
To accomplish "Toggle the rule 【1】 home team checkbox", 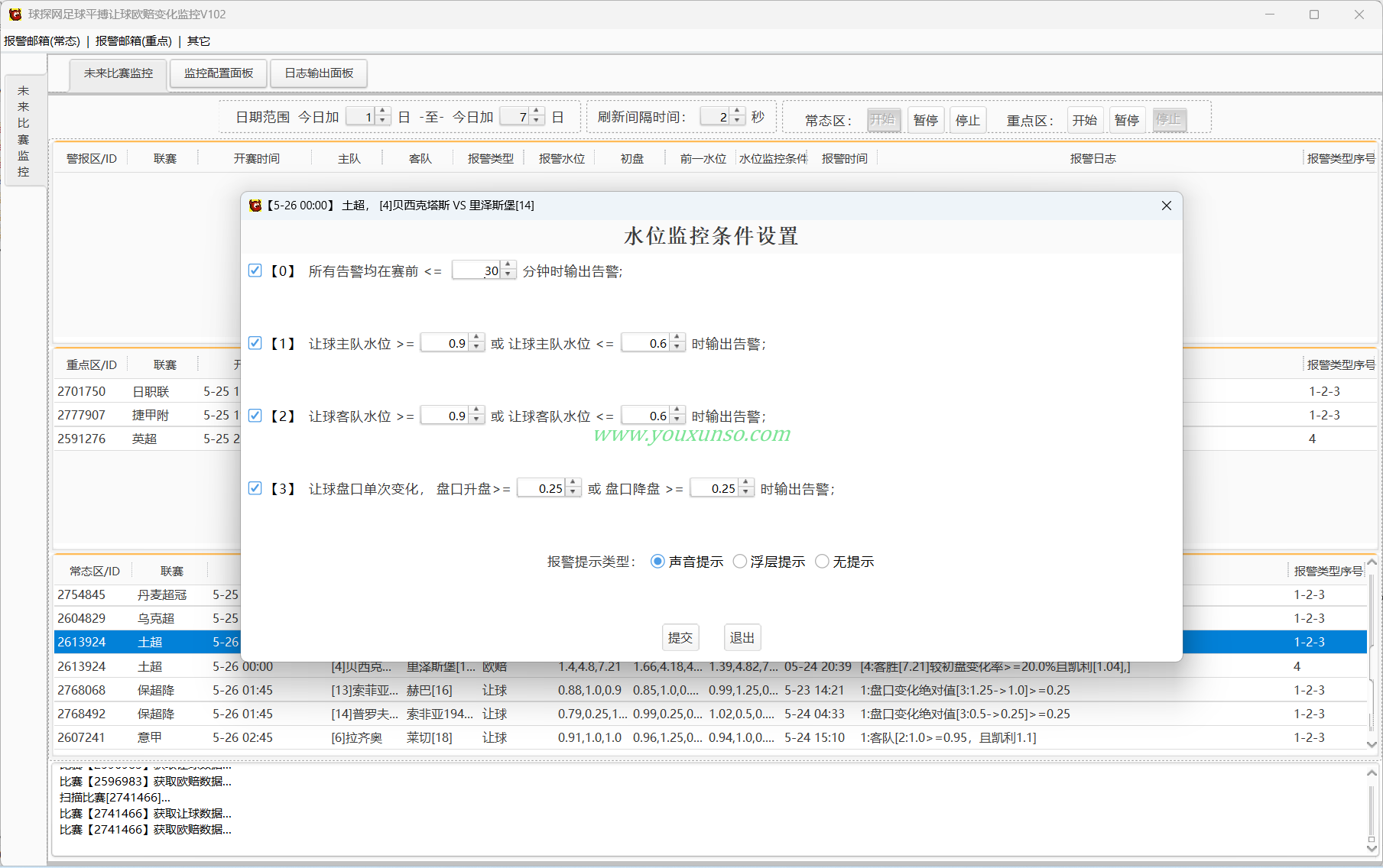I will click(x=255, y=343).
